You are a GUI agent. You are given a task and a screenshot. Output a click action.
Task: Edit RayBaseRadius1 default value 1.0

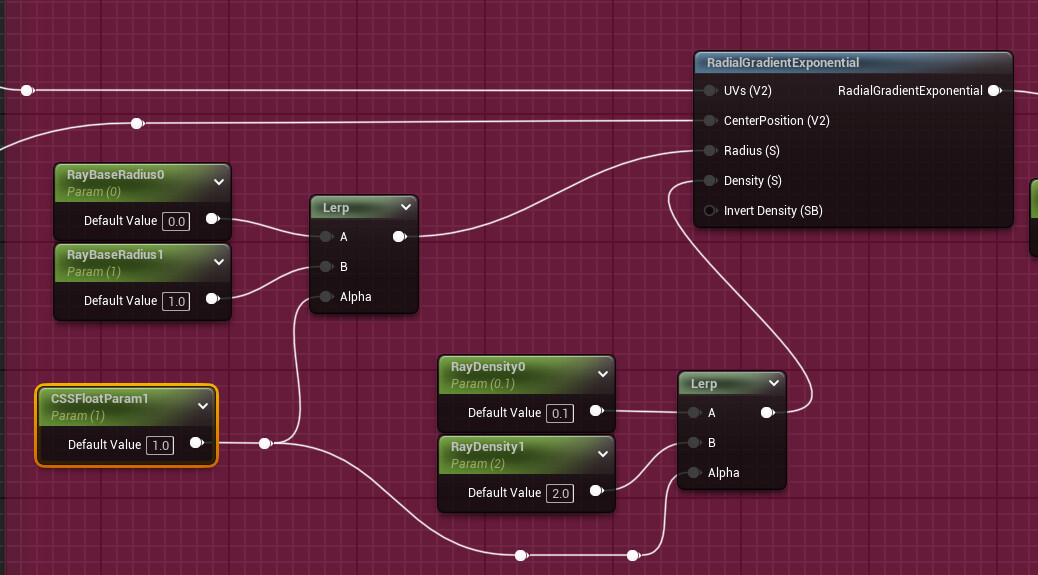[176, 301]
